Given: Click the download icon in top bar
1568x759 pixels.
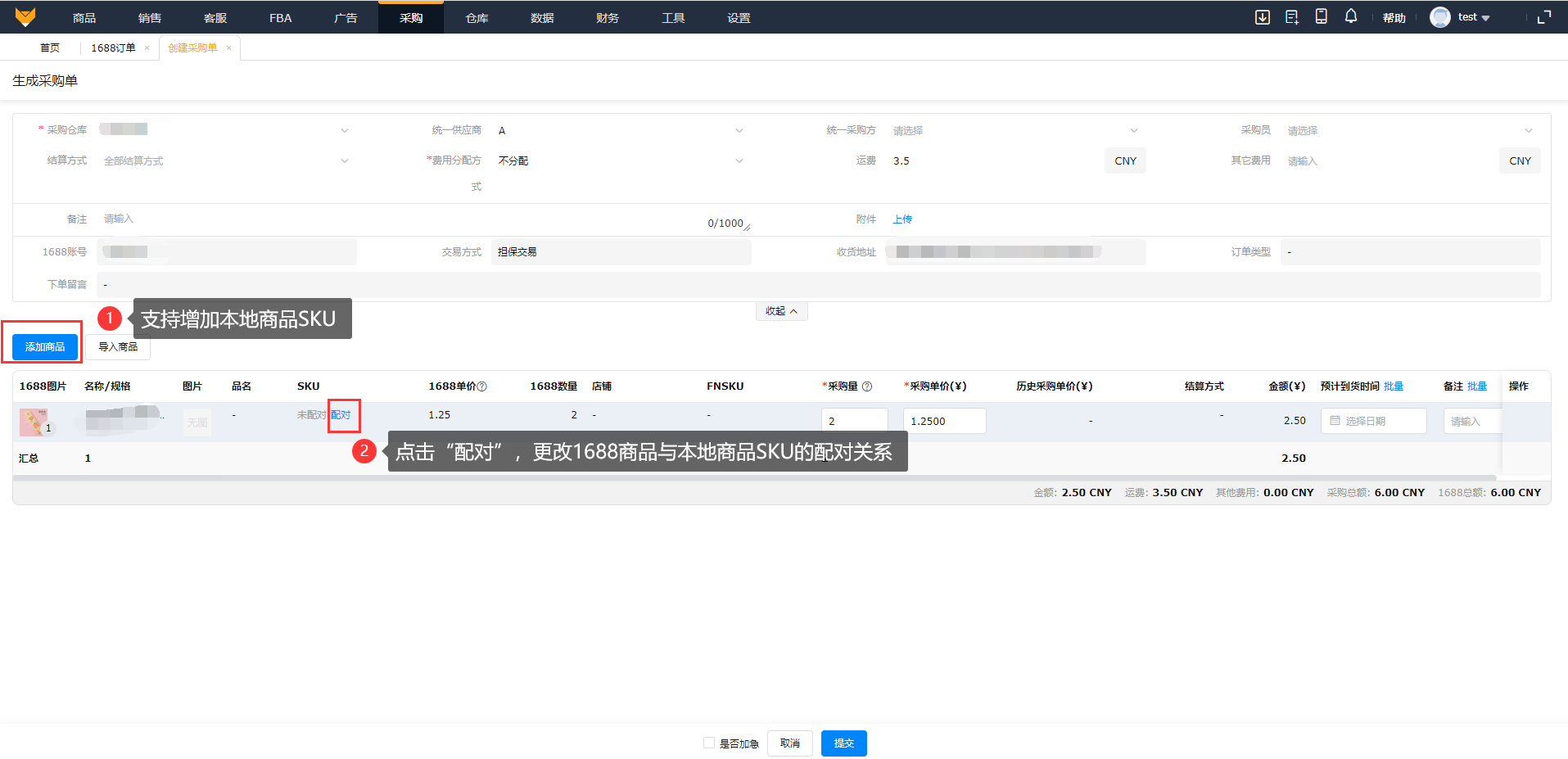Looking at the screenshot, I should tap(1262, 17).
